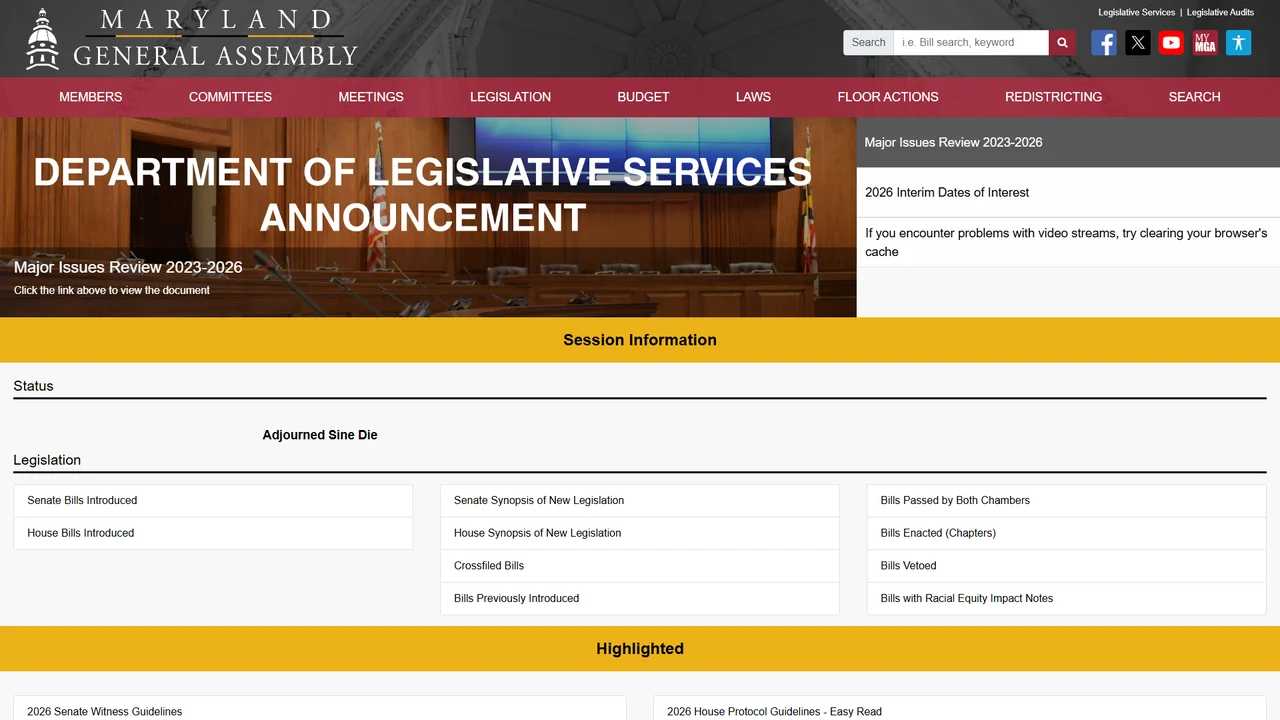The height and width of the screenshot is (720, 1280).
Task: Open Bills Previously Introduced
Action: click(640, 598)
